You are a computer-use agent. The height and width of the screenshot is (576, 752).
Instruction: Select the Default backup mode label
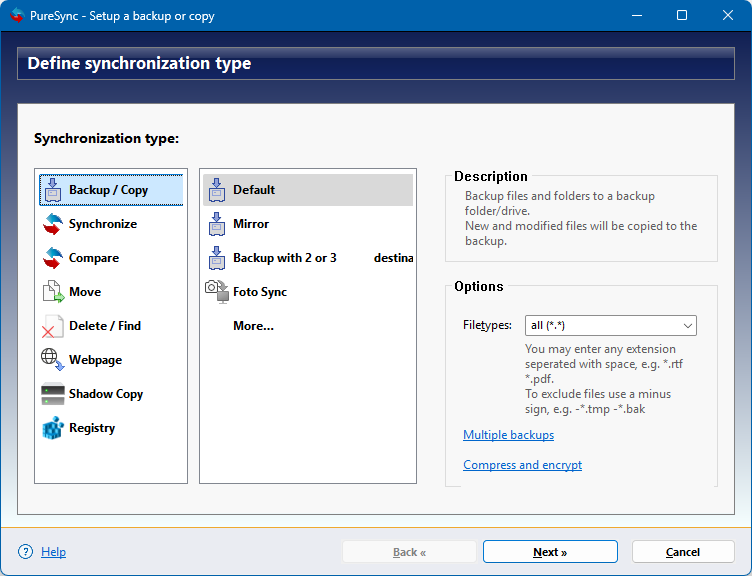click(254, 190)
